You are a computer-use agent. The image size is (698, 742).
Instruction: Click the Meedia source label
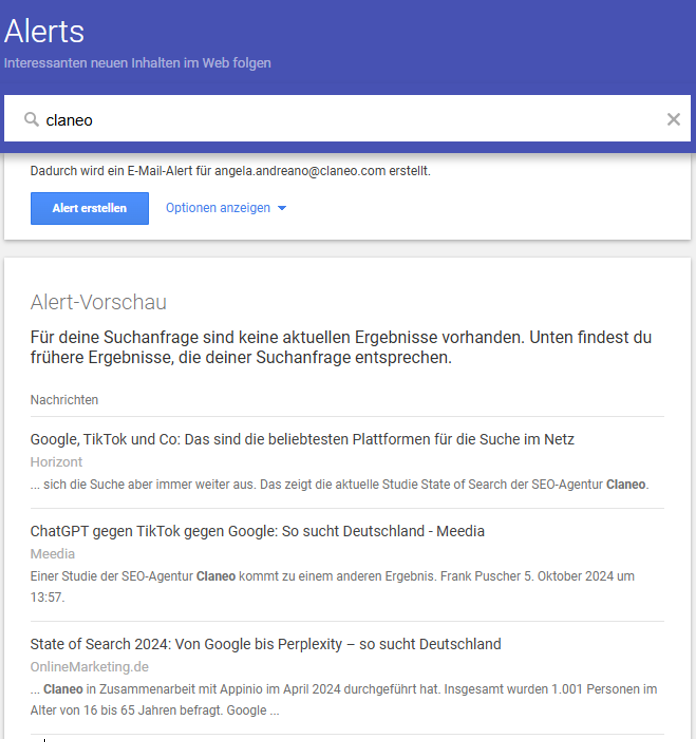53,554
